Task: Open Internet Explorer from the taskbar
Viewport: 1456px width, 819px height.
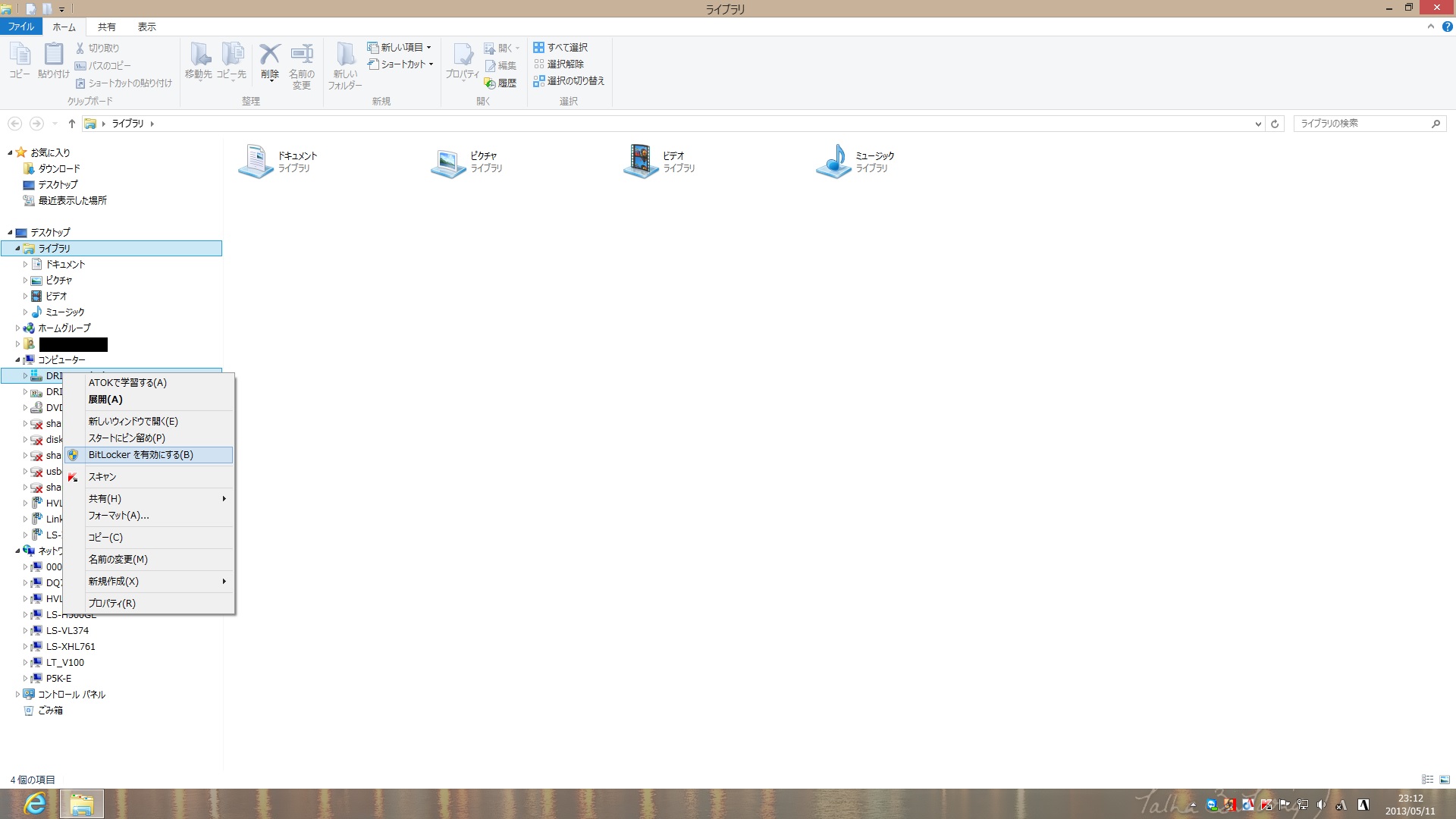Action: [x=35, y=803]
